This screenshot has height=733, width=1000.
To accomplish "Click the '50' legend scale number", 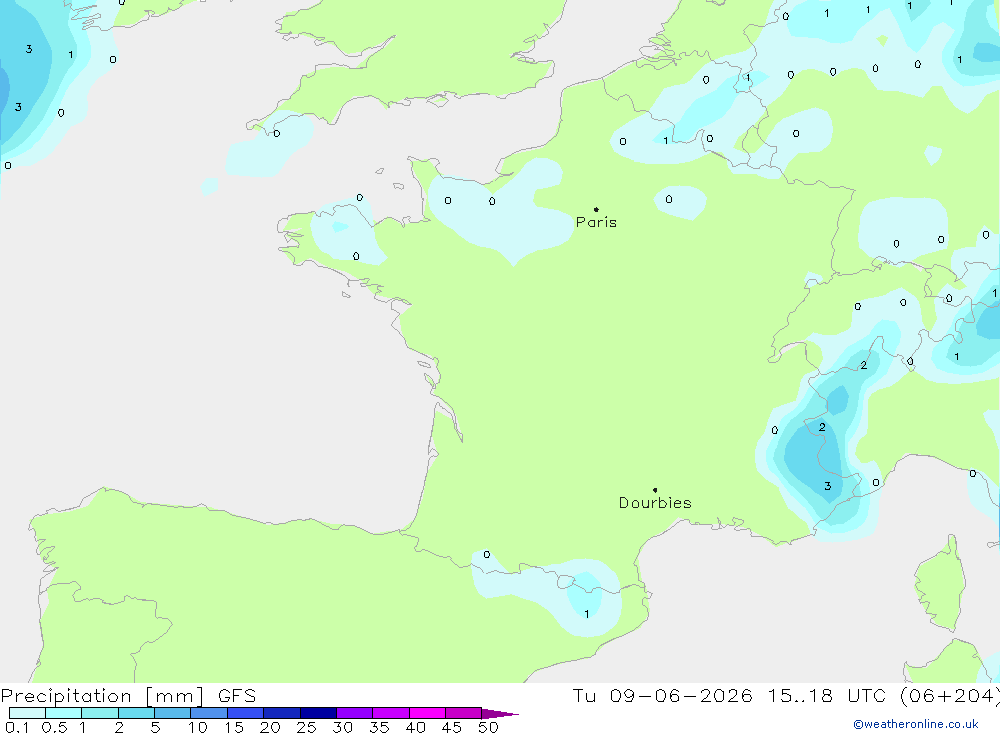I will click(489, 727).
